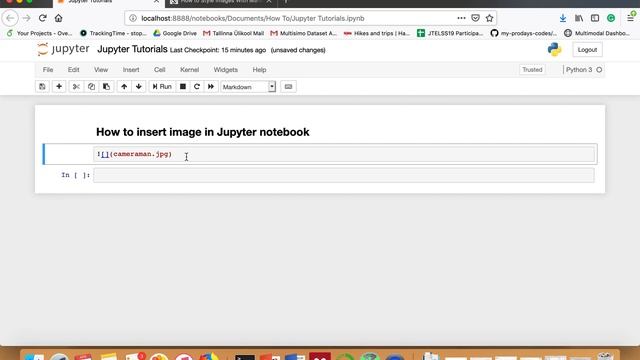Viewport: 640px width, 360px height.
Task: Open the Multimodal Dashbo bookmark
Action: [597, 33]
